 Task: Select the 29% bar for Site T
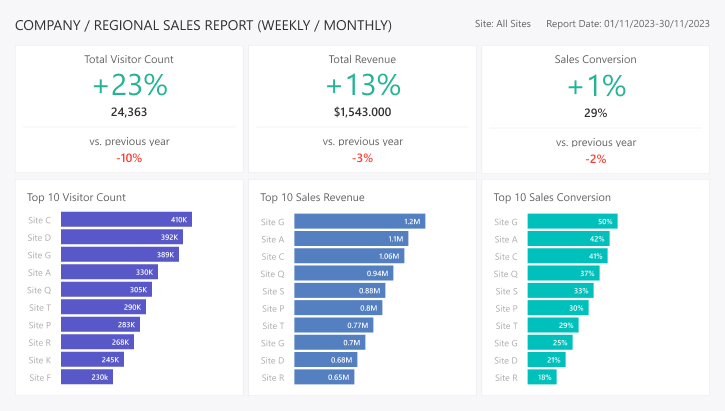[x=553, y=325]
